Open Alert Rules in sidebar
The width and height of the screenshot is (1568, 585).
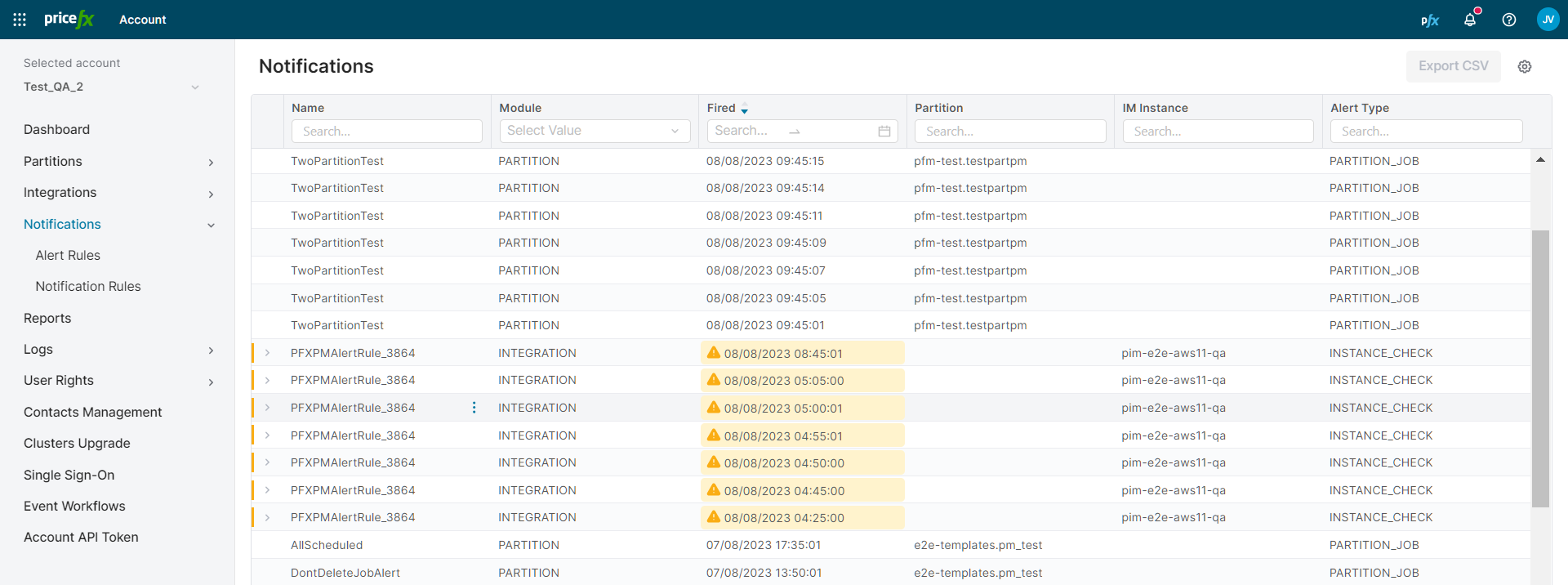point(68,256)
